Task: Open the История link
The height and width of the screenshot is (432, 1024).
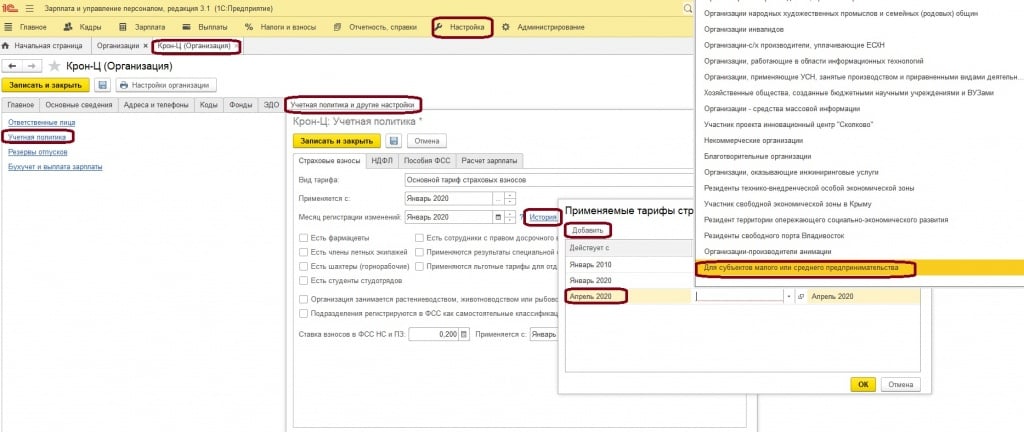Action: tap(542, 217)
